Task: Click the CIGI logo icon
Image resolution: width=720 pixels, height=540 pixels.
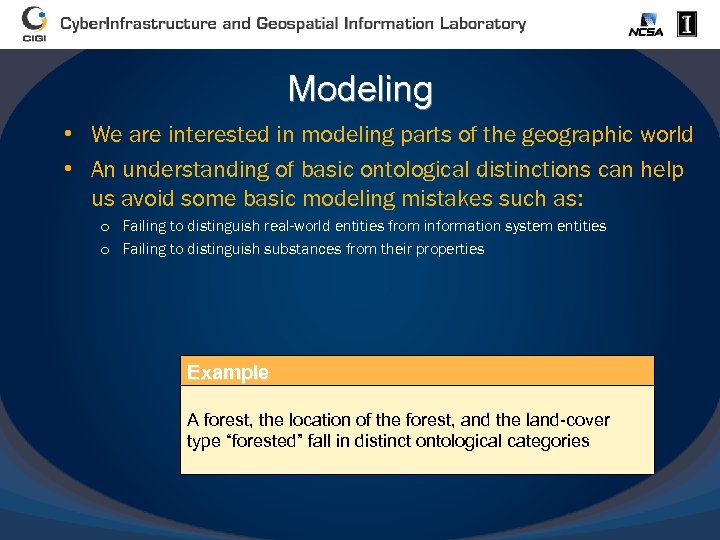Action: 34,24
